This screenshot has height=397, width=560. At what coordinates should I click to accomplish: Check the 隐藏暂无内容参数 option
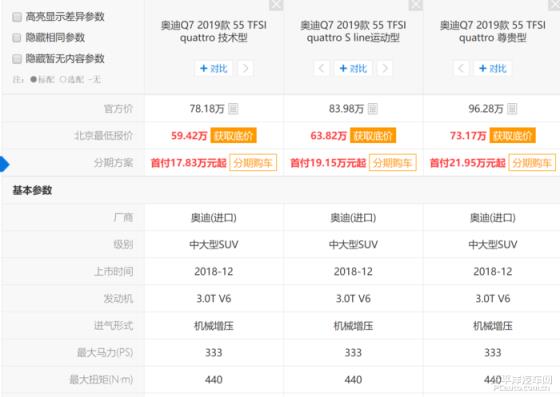pyautogui.click(x=17, y=59)
